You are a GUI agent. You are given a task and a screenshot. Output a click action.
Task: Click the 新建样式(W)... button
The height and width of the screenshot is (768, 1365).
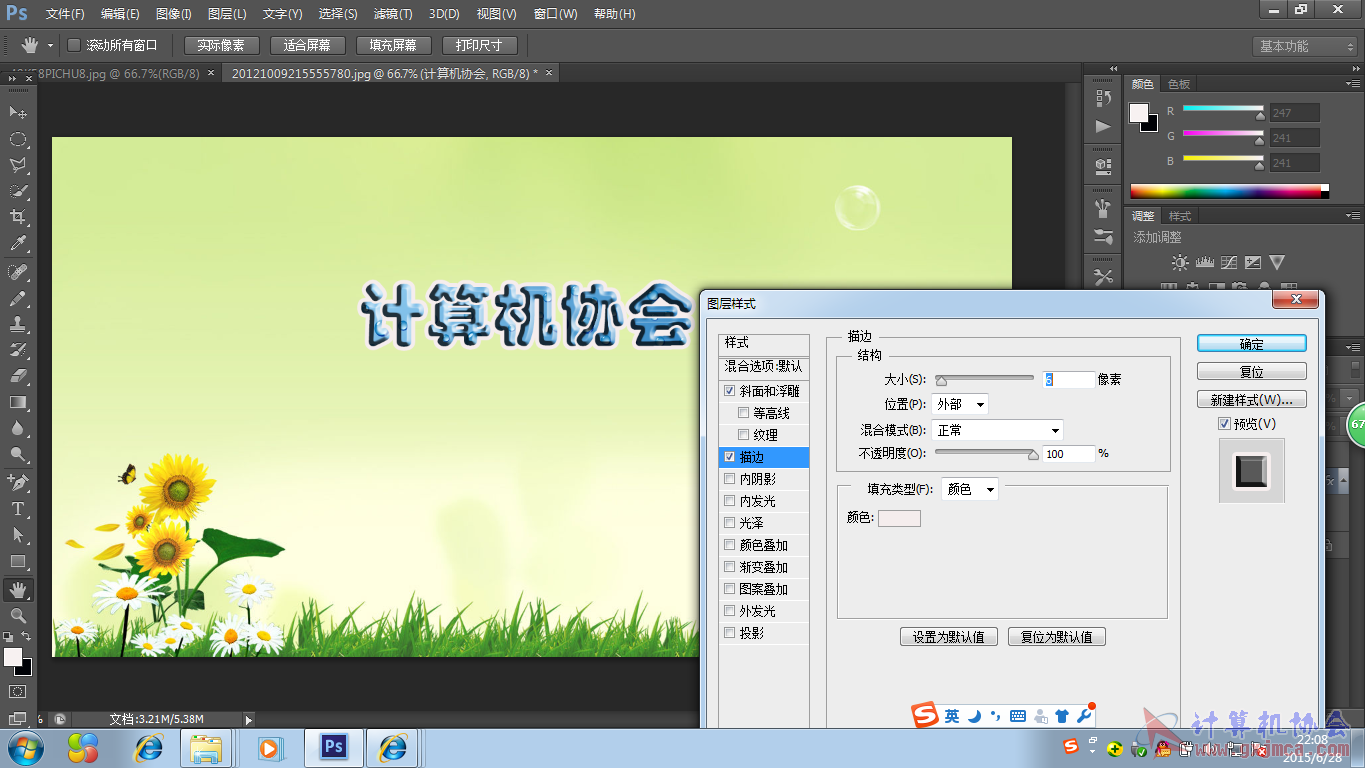click(1252, 399)
